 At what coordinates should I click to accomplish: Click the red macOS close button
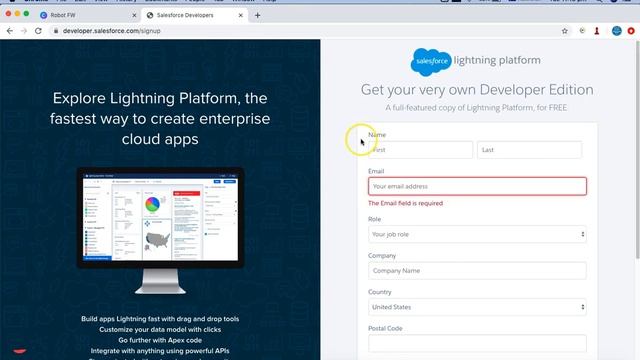(x=8, y=14)
